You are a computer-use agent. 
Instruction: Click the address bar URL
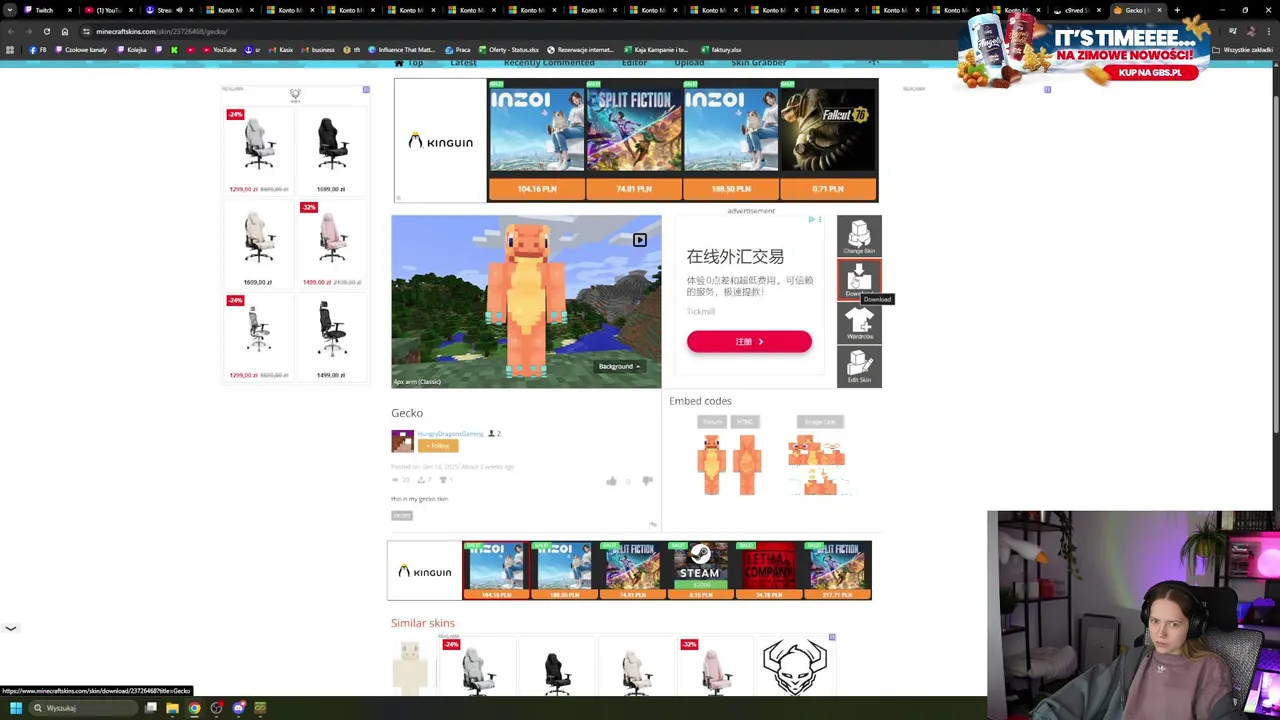(x=162, y=31)
